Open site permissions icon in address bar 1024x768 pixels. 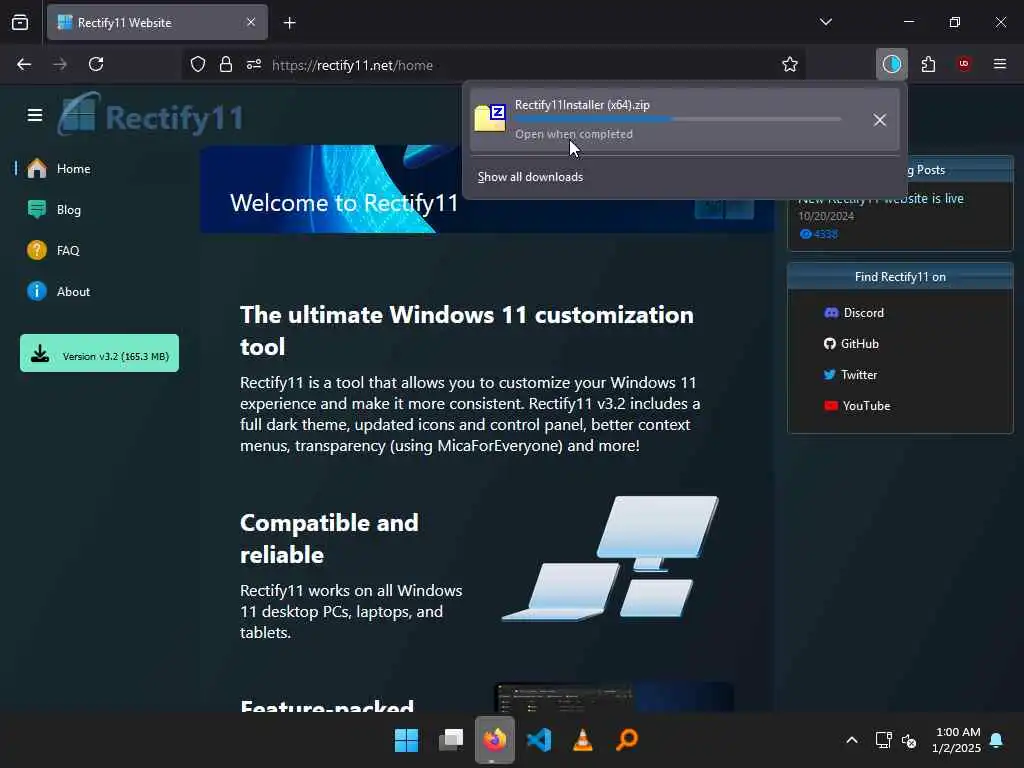point(254,64)
